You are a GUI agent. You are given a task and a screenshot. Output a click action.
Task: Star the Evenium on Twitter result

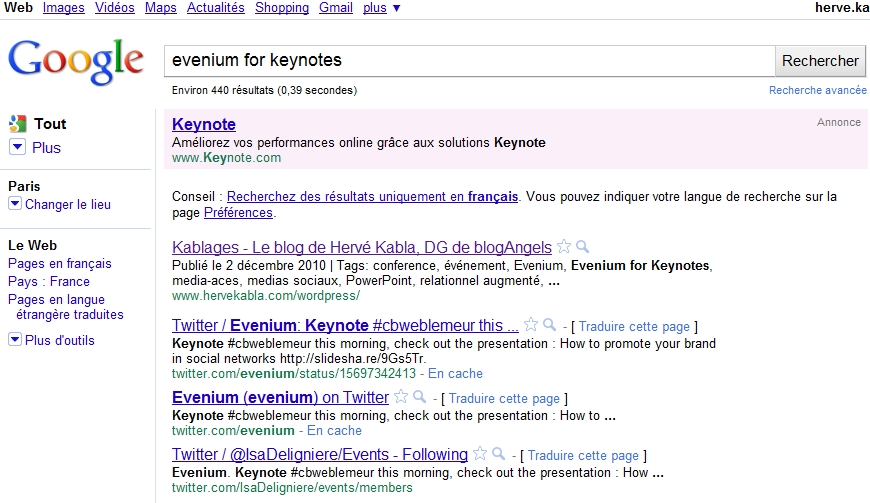click(x=401, y=396)
